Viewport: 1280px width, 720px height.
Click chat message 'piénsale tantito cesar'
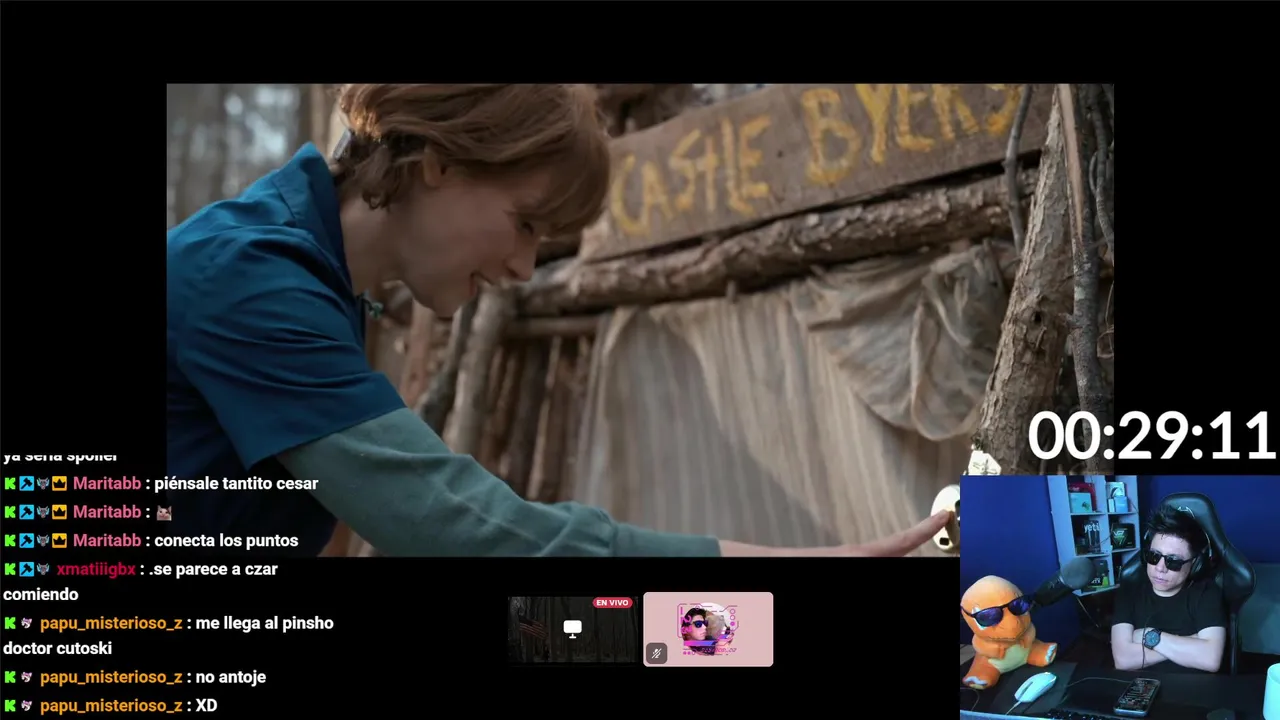pyautogui.click(x=236, y=484)
